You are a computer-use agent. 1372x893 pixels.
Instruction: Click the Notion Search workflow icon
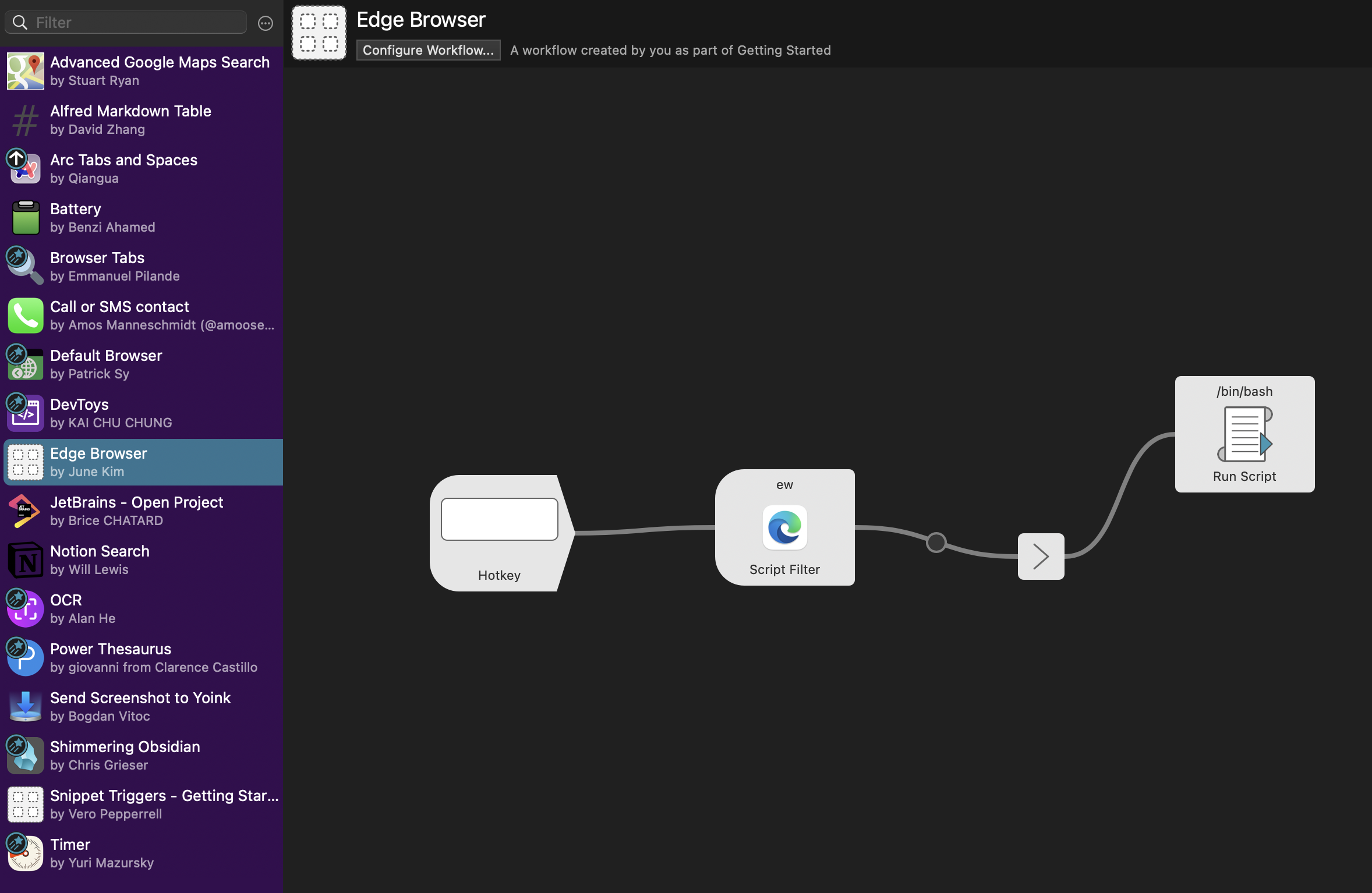(x=25, y=560)
